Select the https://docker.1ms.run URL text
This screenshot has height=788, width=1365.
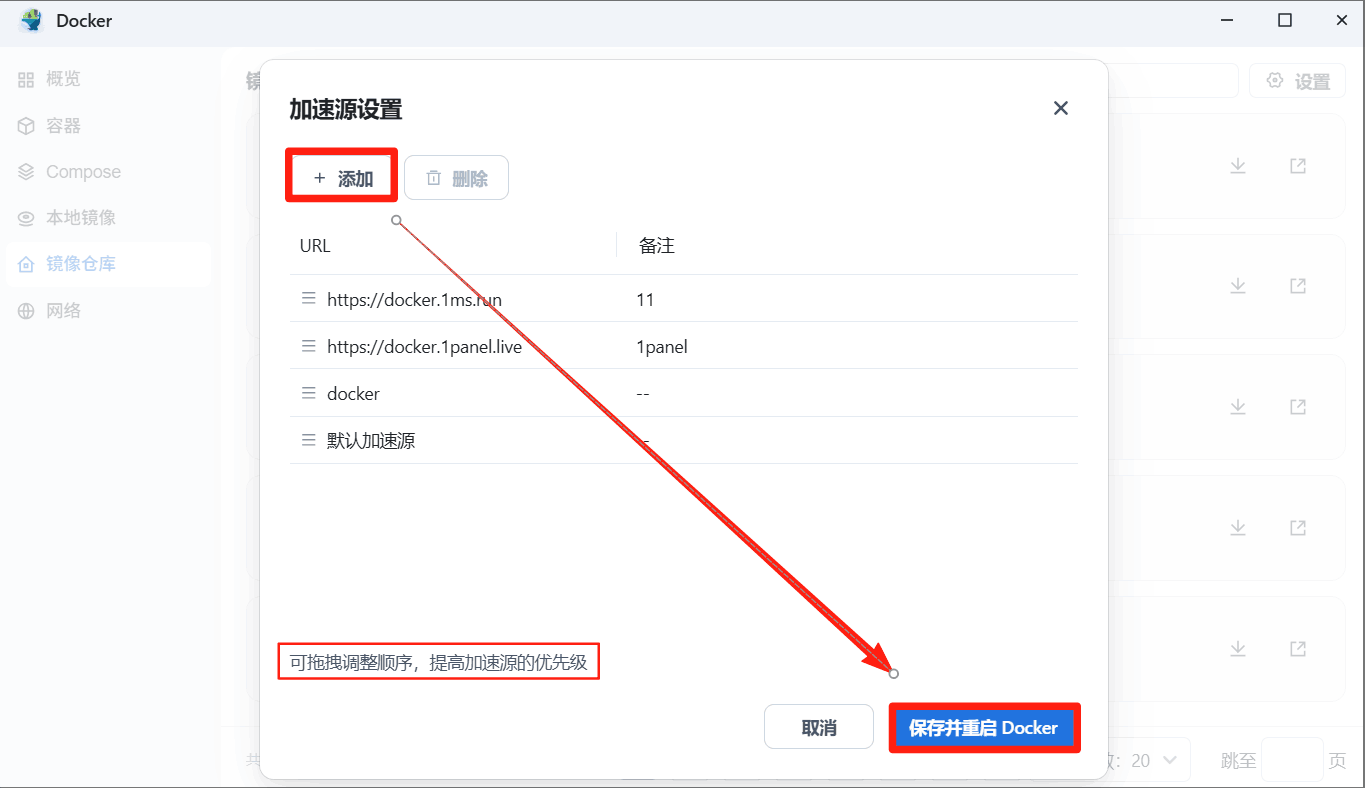click(x=414, y=299)
